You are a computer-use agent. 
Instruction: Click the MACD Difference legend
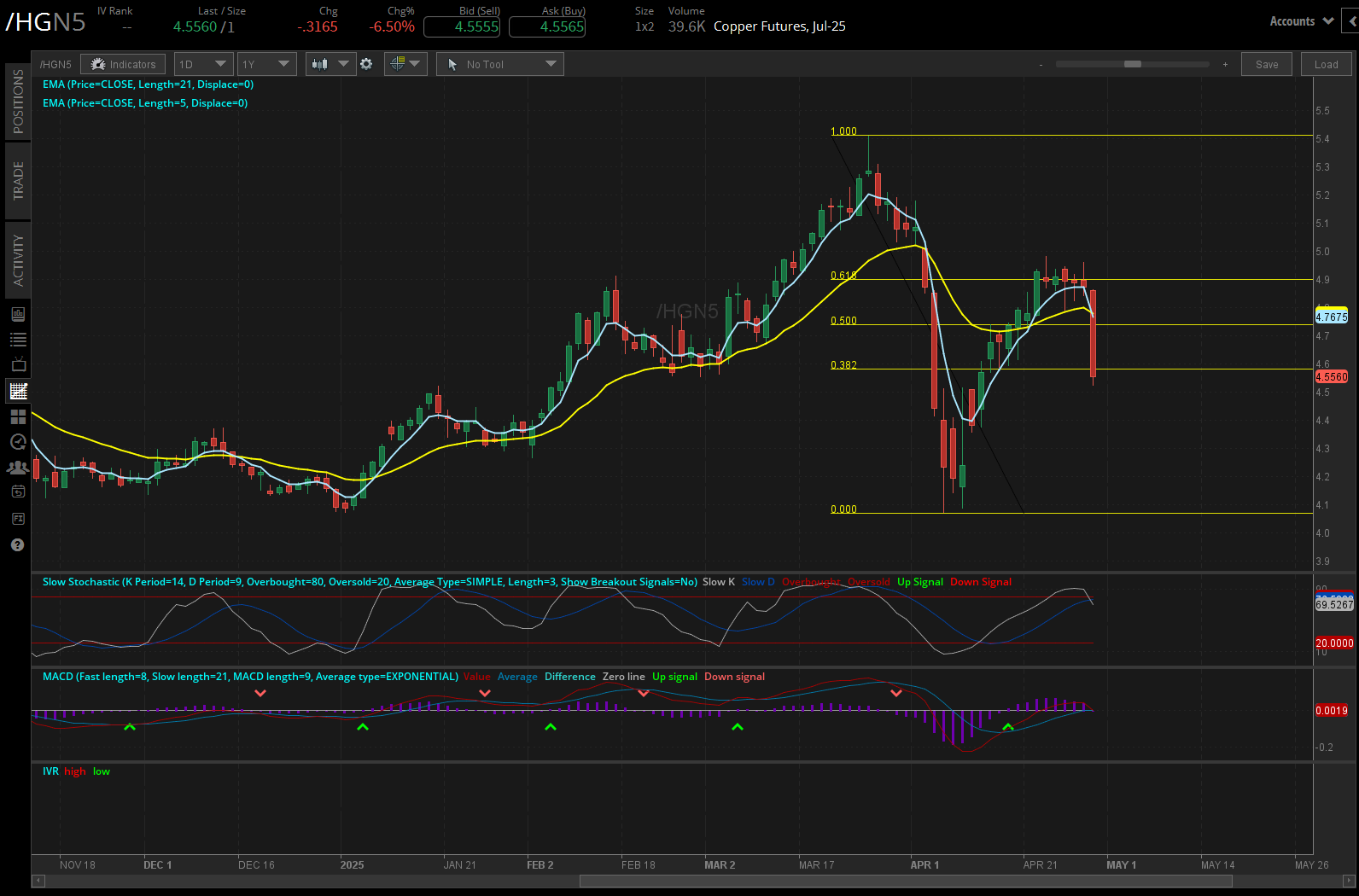click(570, 677)
